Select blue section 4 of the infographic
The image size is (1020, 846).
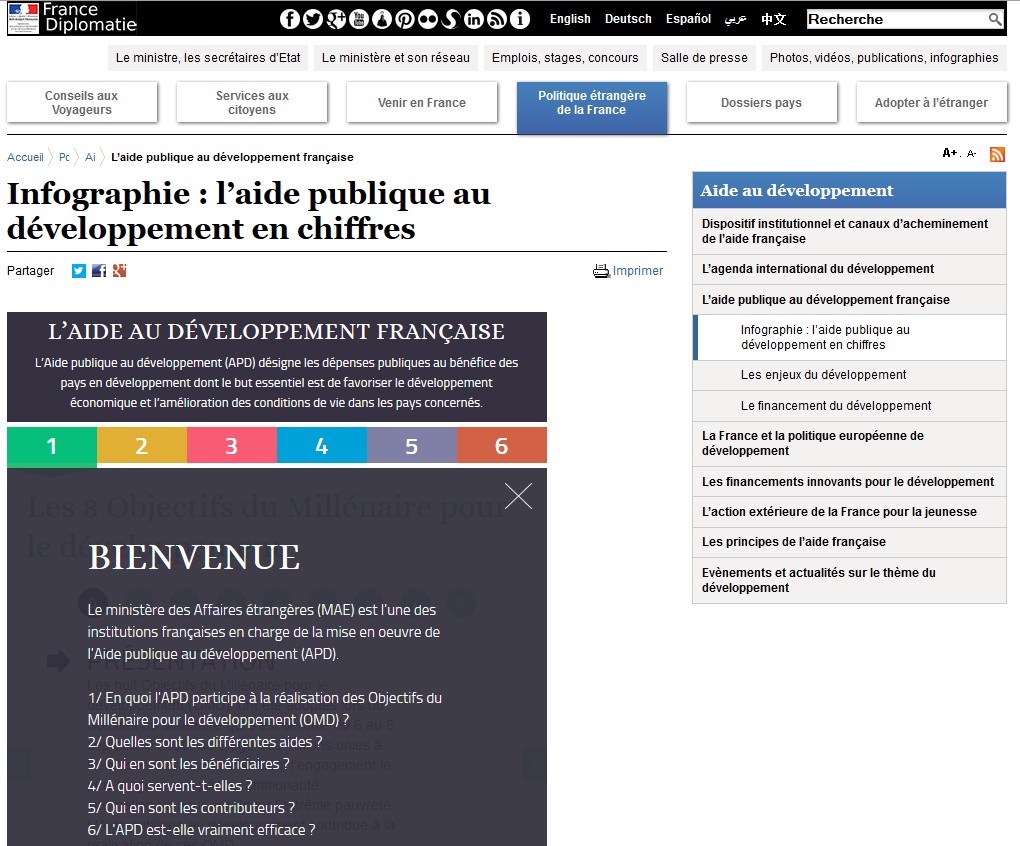pyautogui.click(x=322, y=445)
